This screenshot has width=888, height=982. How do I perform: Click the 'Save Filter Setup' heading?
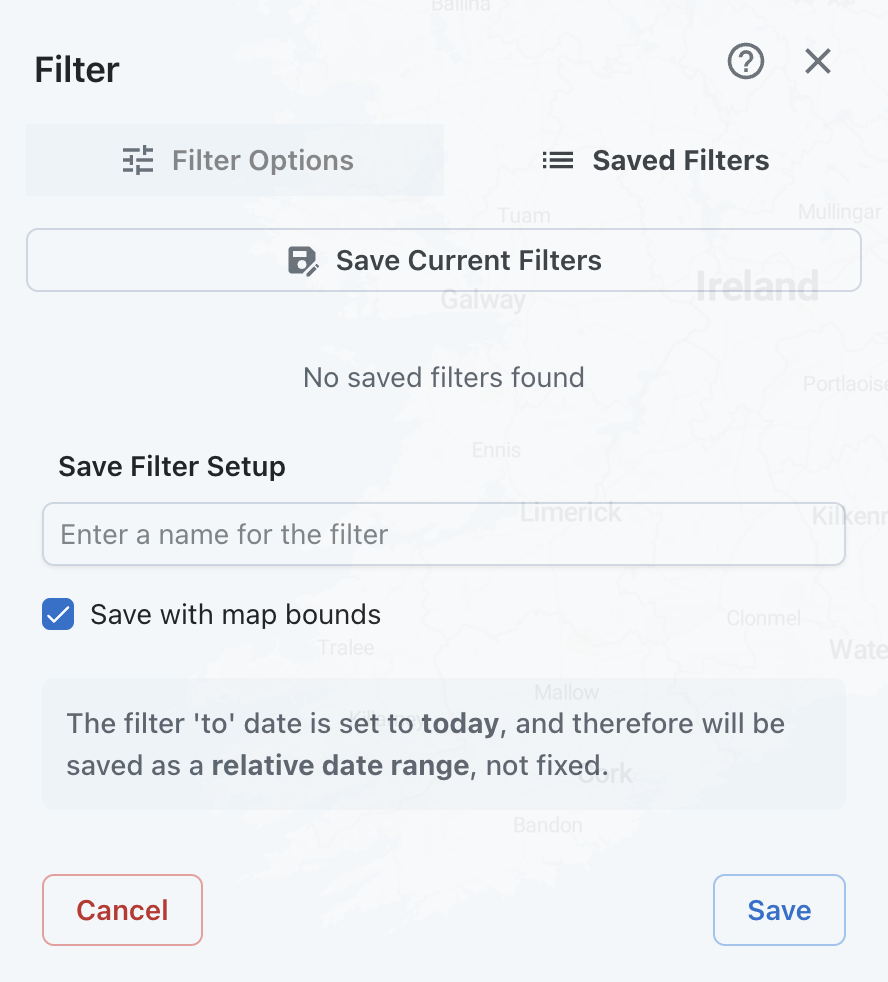click(x=172, y=466)
